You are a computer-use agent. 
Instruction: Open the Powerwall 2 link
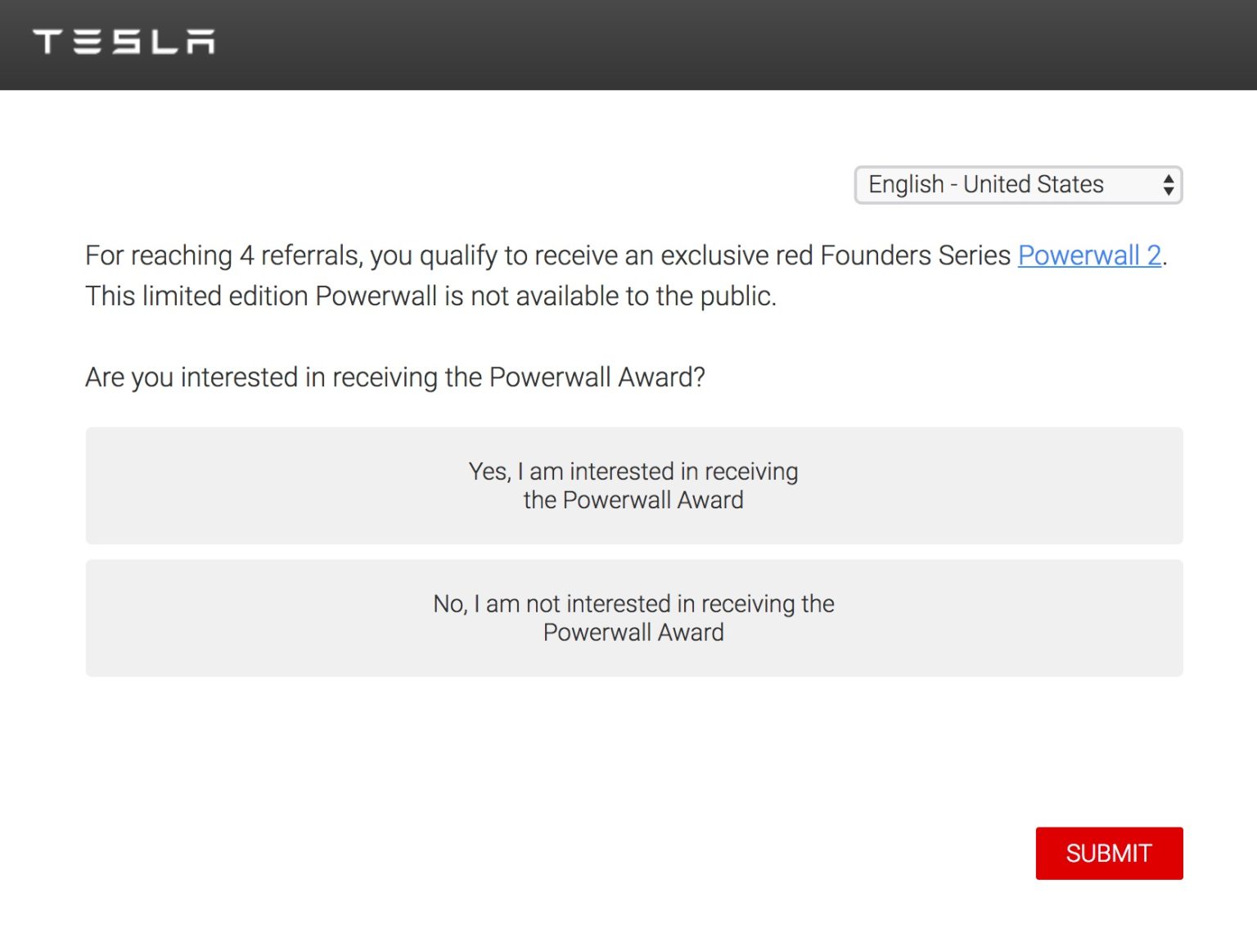click(1089, 255)
